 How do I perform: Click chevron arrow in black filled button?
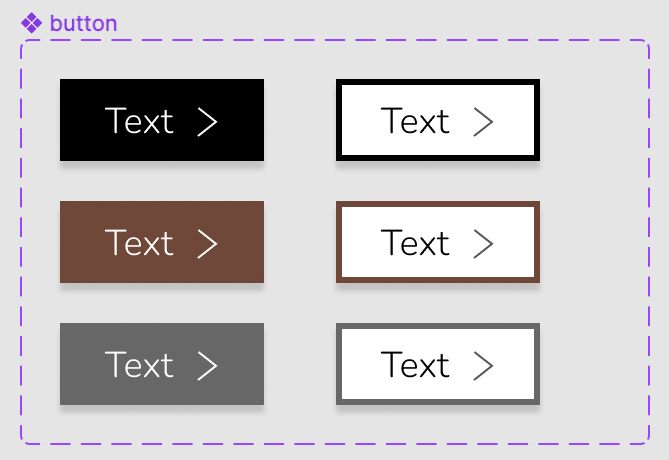pyautogui.click(x=207, y=121)
